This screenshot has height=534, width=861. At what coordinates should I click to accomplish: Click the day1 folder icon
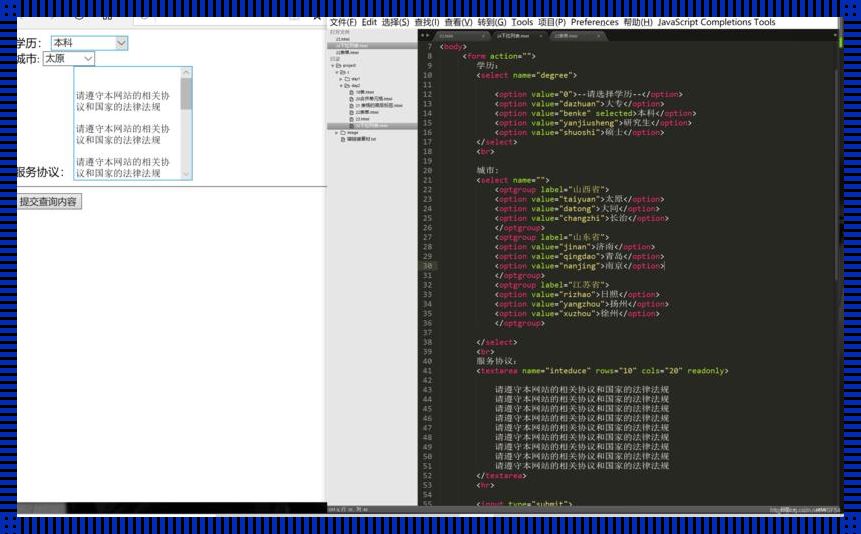(x=347, y=79)
